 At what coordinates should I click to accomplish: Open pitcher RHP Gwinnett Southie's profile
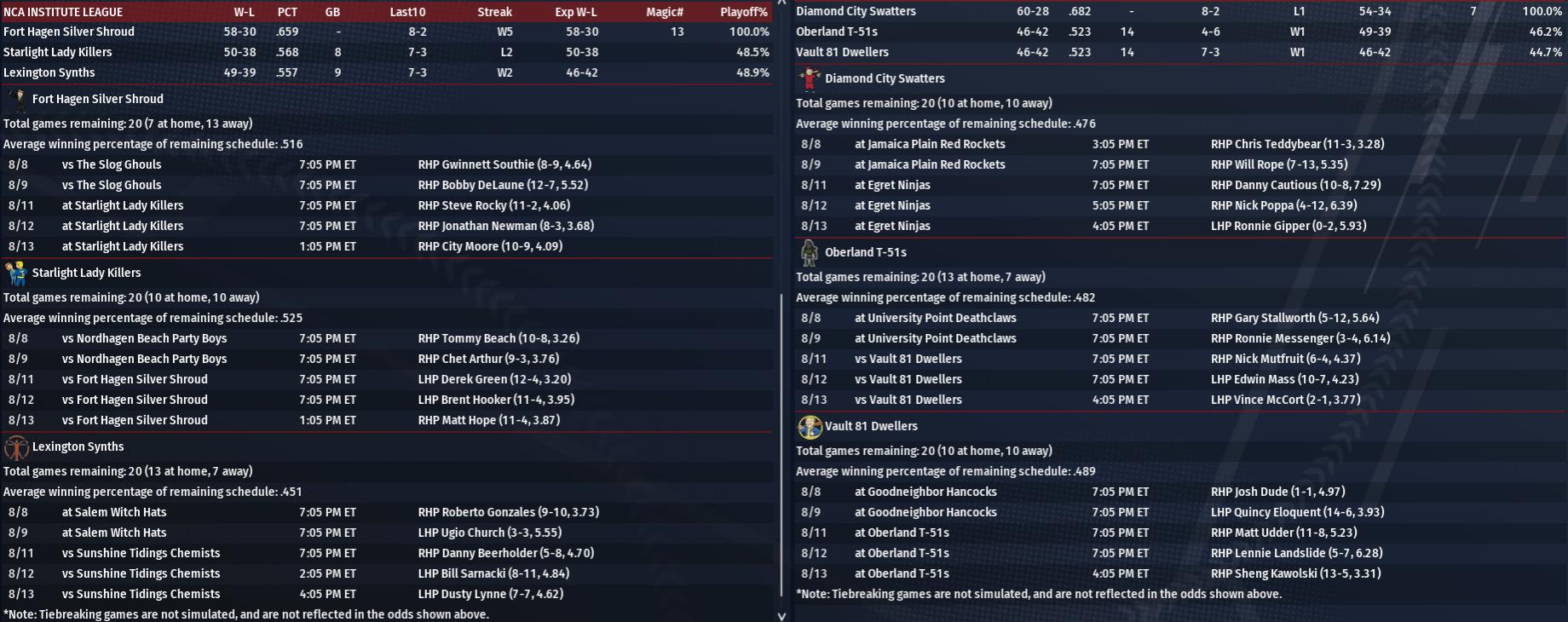(x=504, y=164)
